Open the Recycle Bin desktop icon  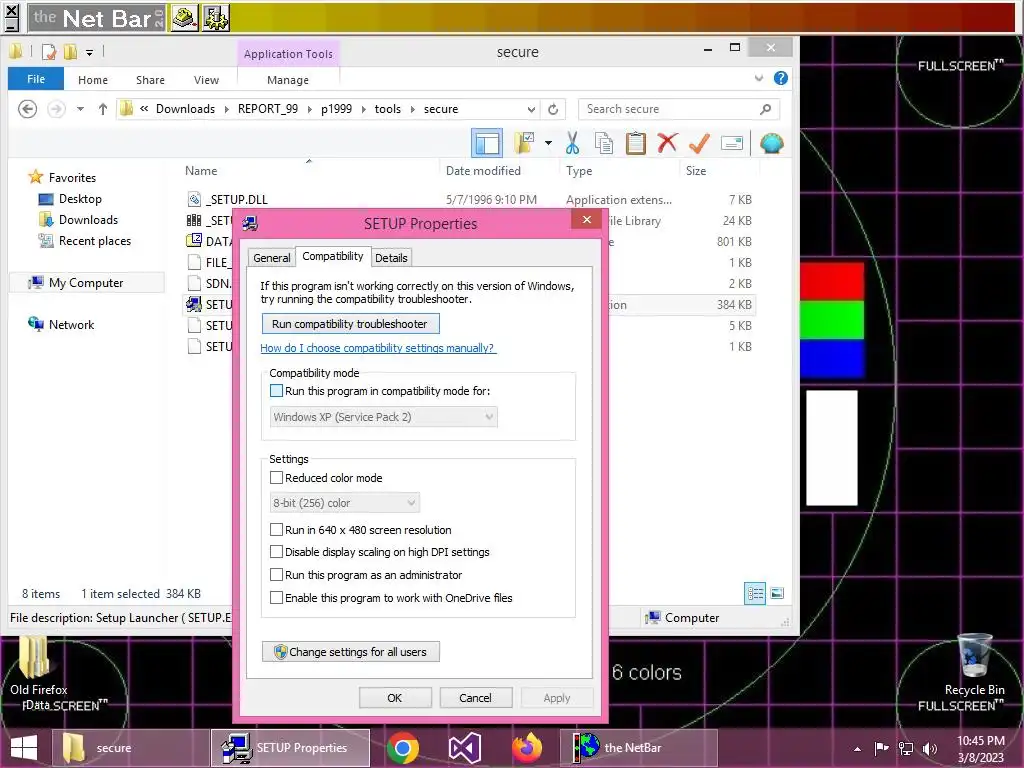974,664
